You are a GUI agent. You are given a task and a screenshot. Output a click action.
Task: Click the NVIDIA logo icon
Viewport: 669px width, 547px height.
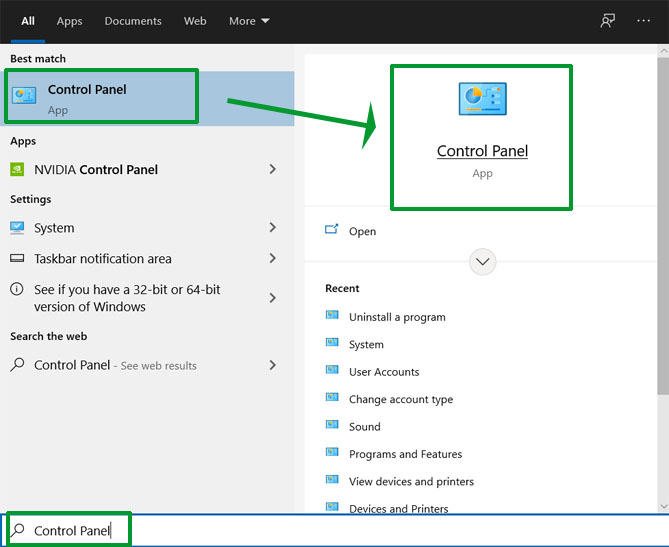pyautogui.click(x=17, y=169)
